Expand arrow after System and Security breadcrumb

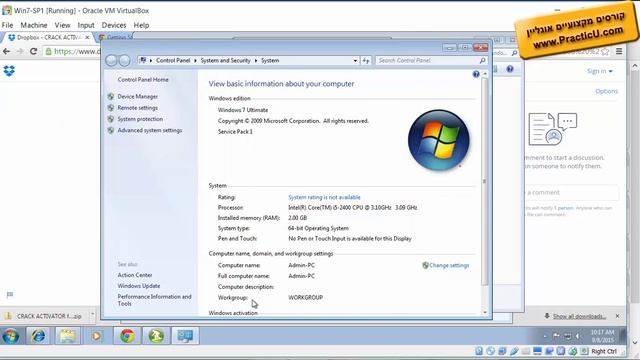click(x=256, y=60)
